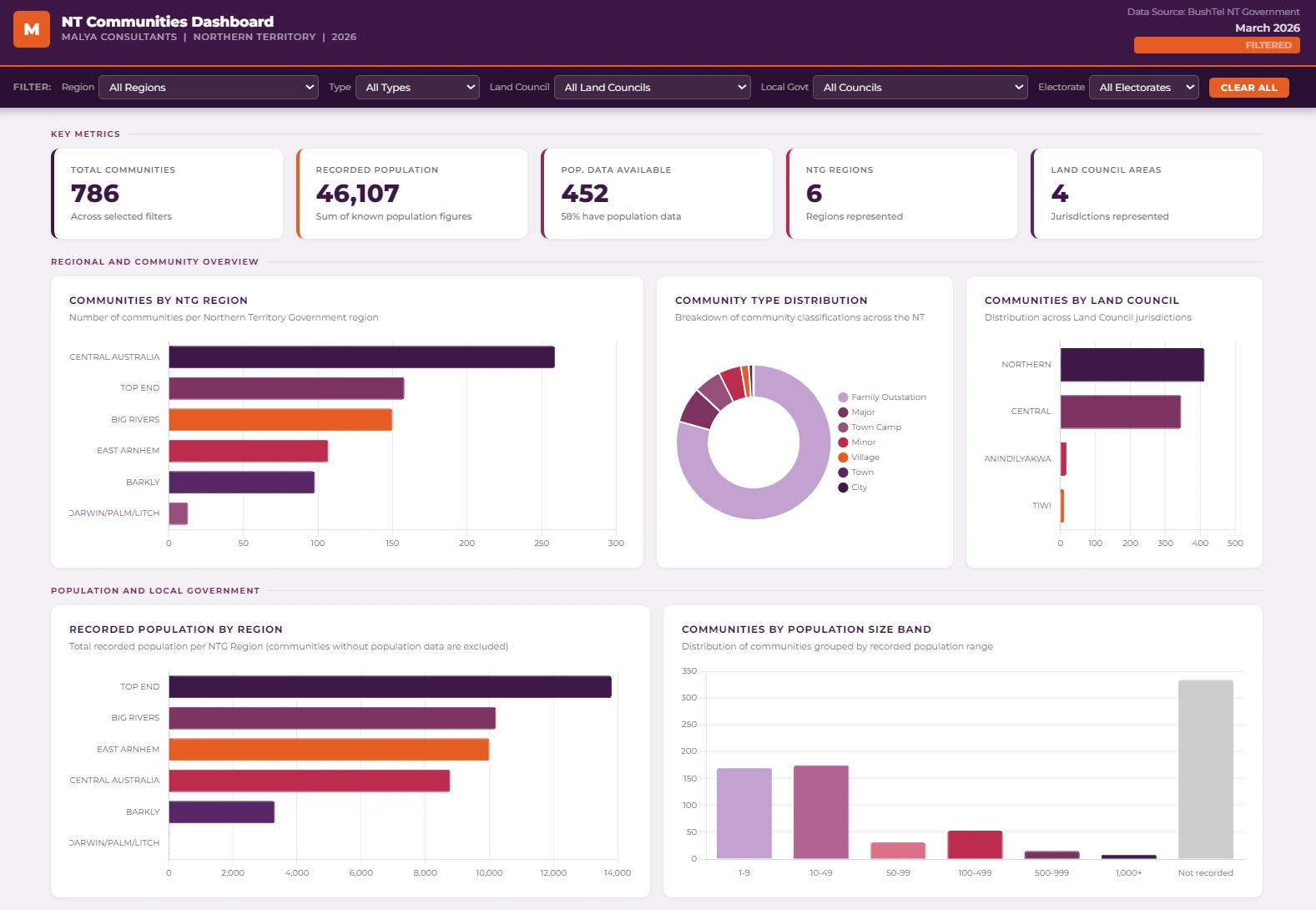Click the 1-9 population band bar
The width and height of the screenshot is (1316, 910).
click(x=744, y=813)
